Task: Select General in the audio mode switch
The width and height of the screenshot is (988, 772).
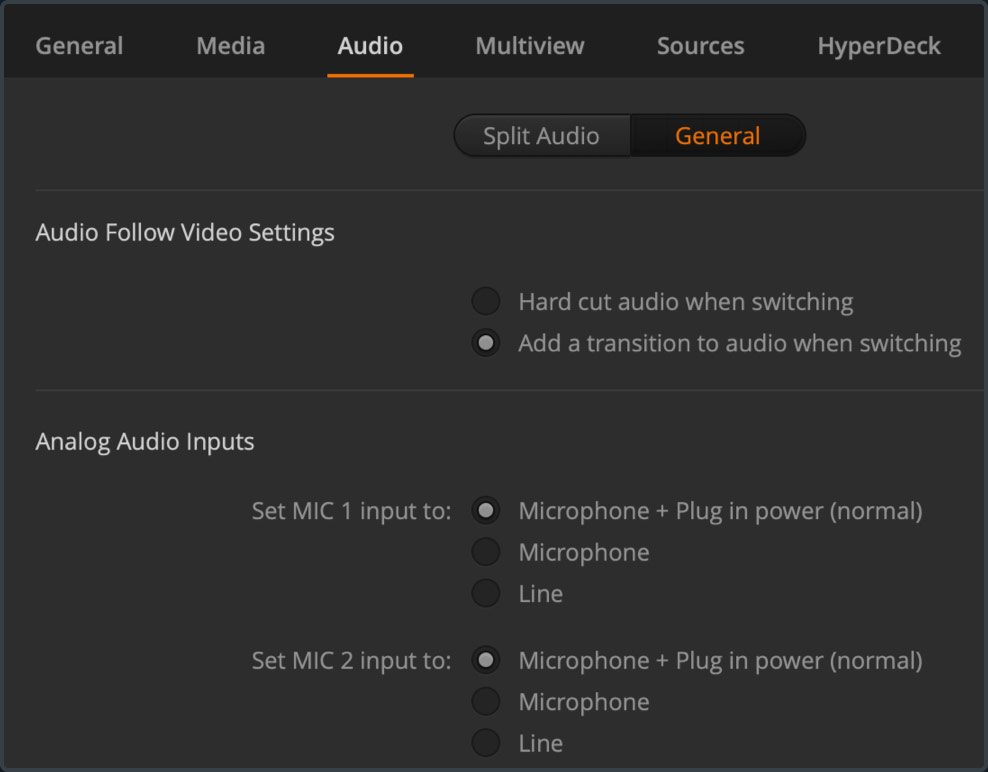Action: point(717,135)
